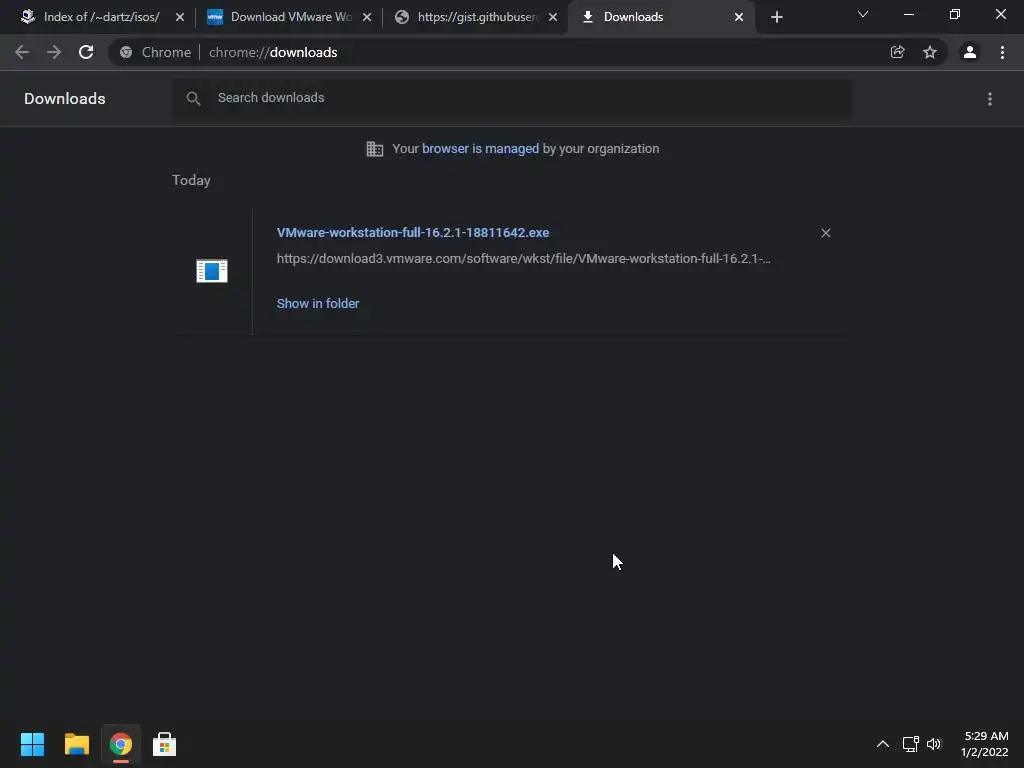Viewport: 1024px width, 768px height.
Task: Click the Today date heading
Action: point(191,180)
